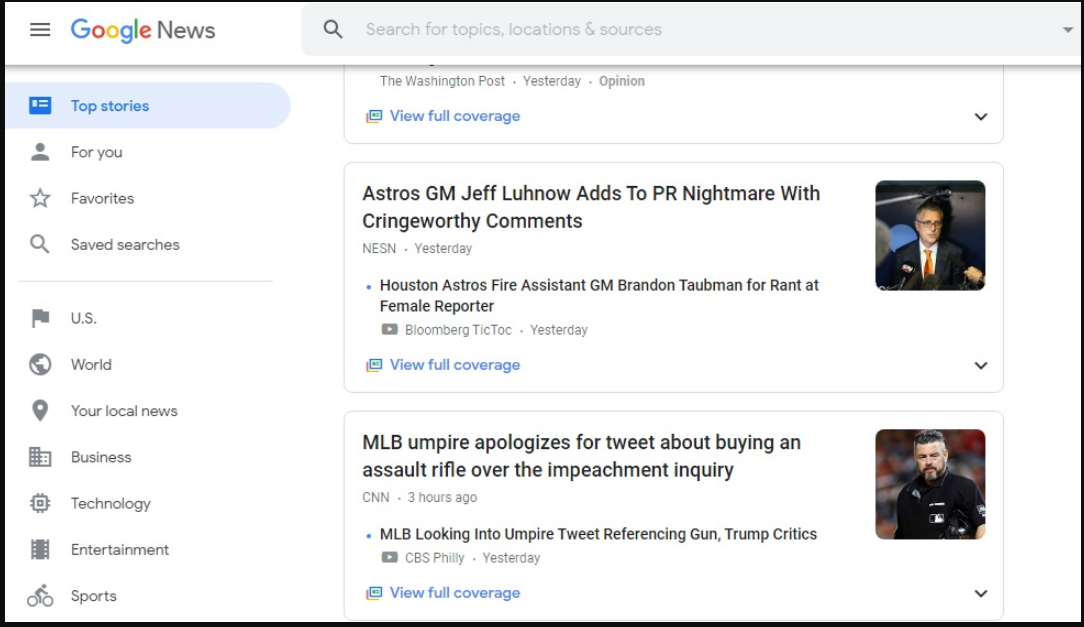Click the CNN source label

pyautogui.click(x=376, y=497)
